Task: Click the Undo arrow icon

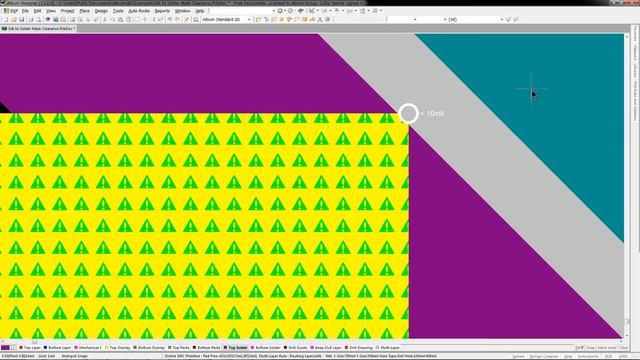Action: (x=169, y=20)
